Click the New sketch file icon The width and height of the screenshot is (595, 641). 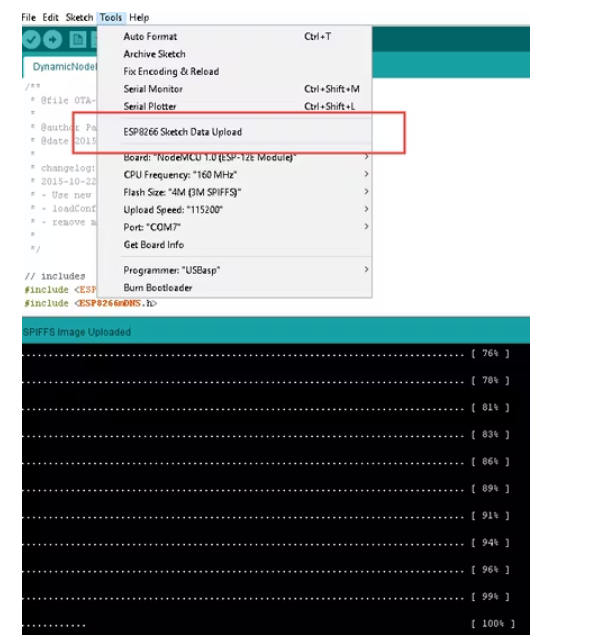78,40
